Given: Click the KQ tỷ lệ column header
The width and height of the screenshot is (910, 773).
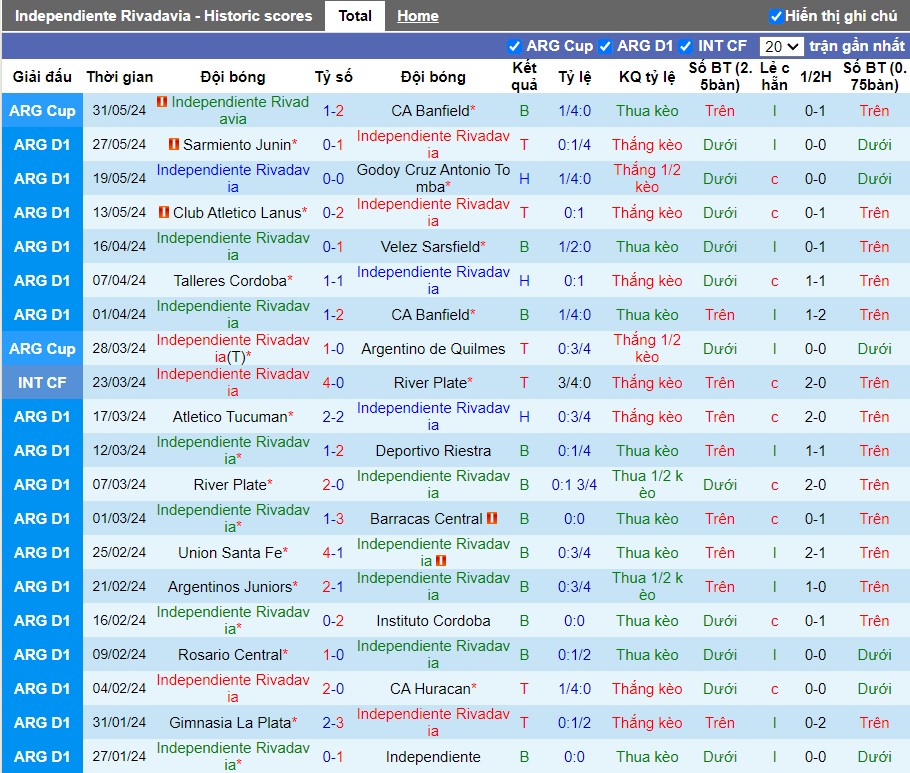Looking at the screenshot, I should click(x=647, y=77).
